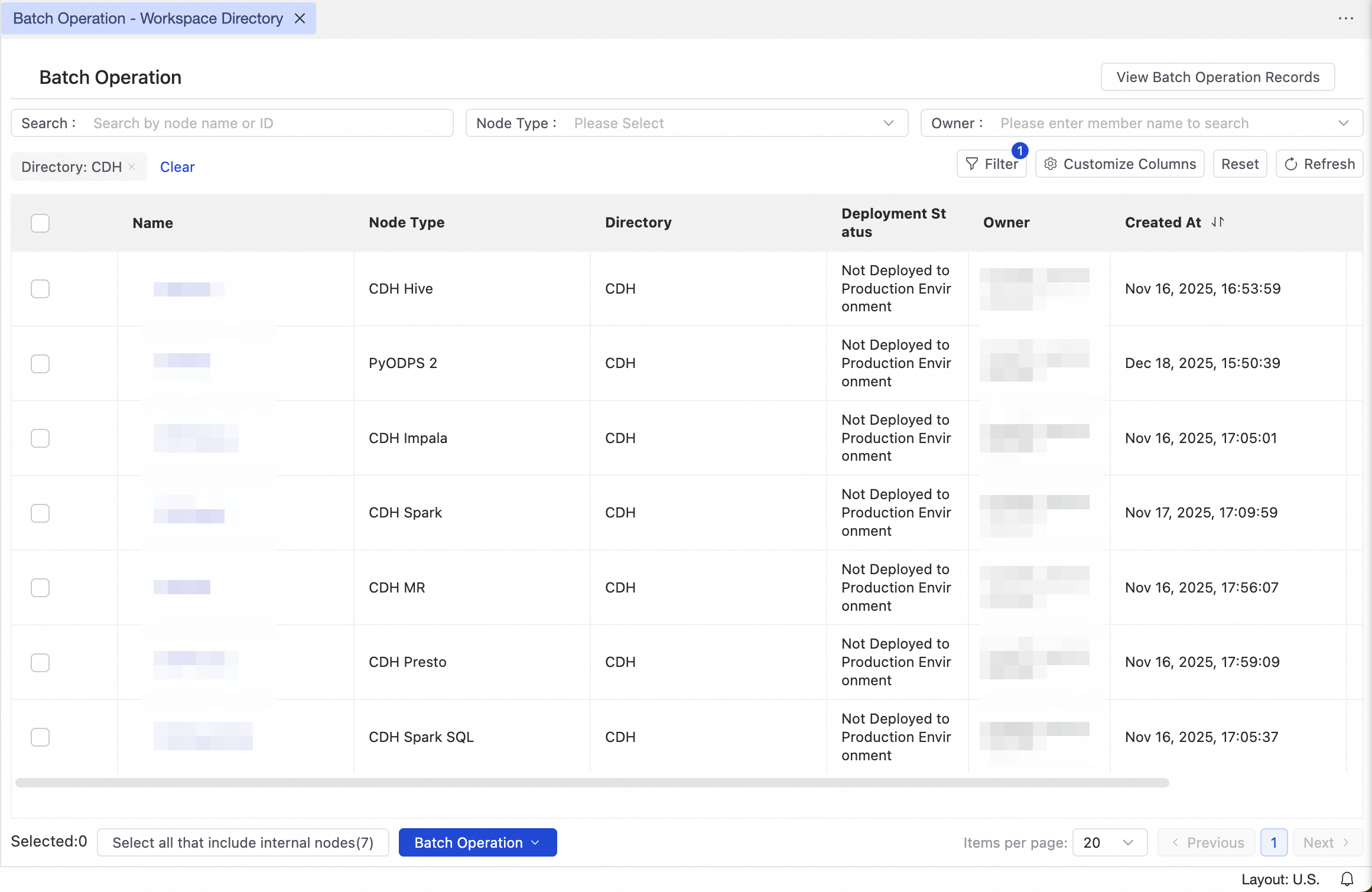Open the blue Batch Operation dropdown button
This screenshot has width=1372, height=892.
[x=477, y=842]
